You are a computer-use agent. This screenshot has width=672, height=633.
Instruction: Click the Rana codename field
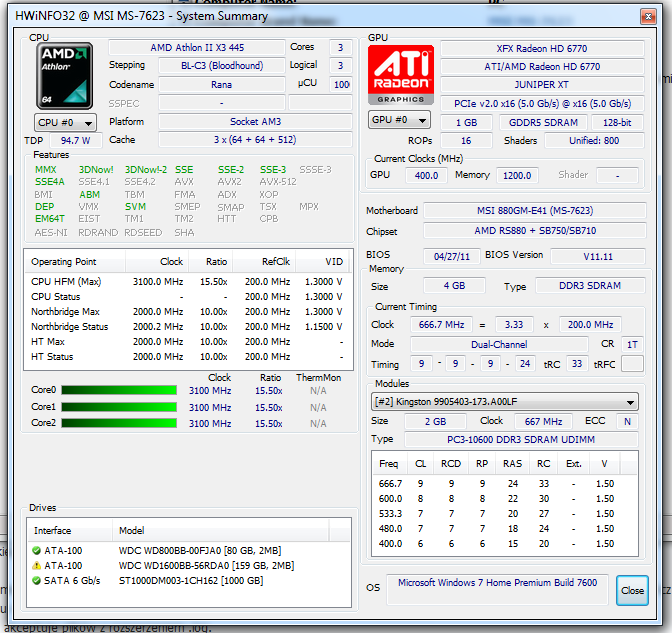222,84
